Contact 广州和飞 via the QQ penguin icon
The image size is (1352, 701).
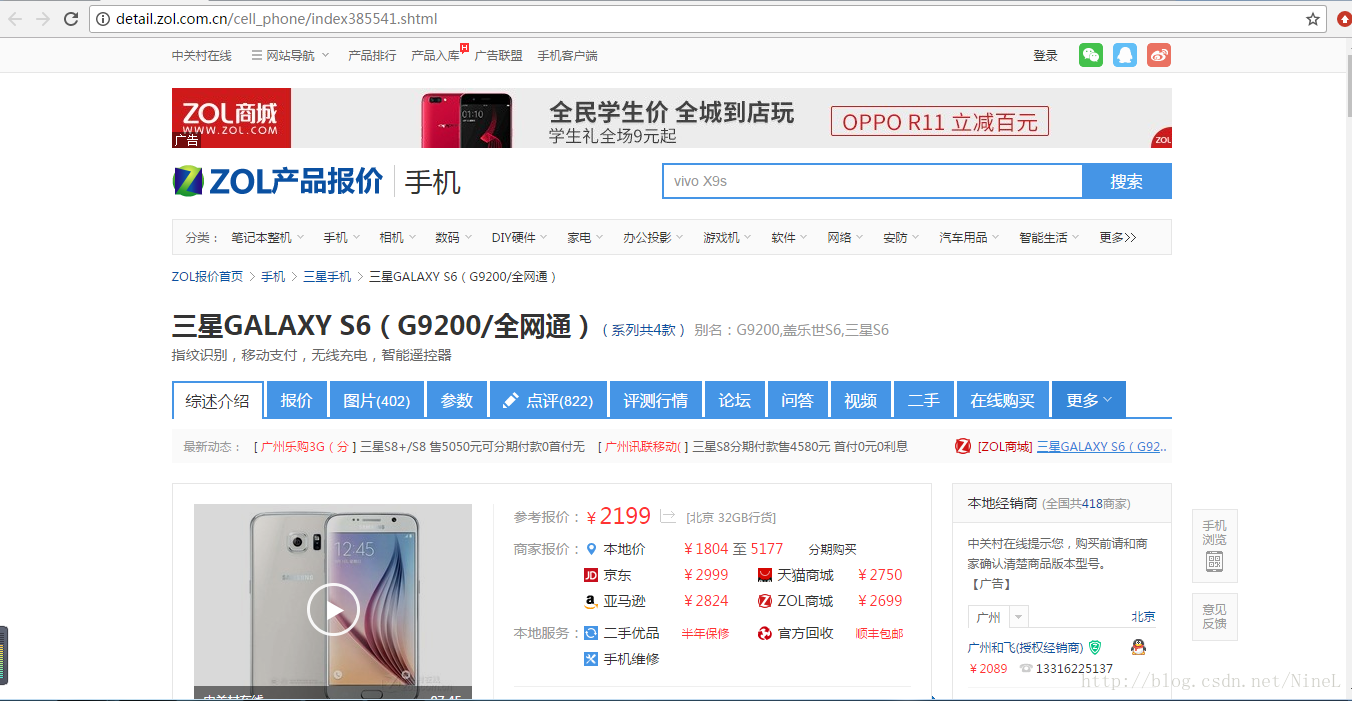pos(1138,647)
